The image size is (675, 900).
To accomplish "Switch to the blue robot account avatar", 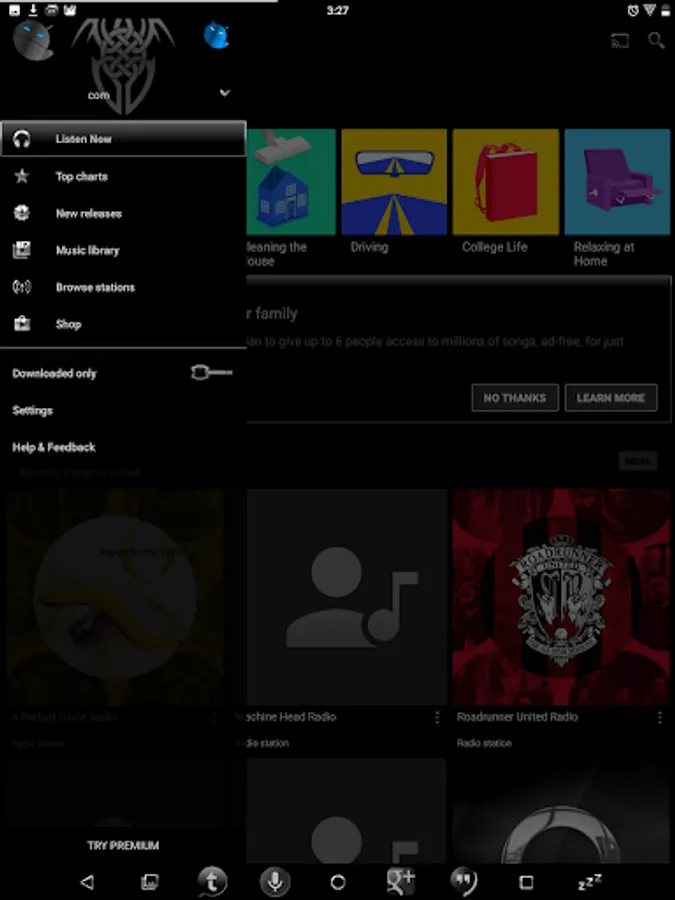I will click(x=217, y=35).
